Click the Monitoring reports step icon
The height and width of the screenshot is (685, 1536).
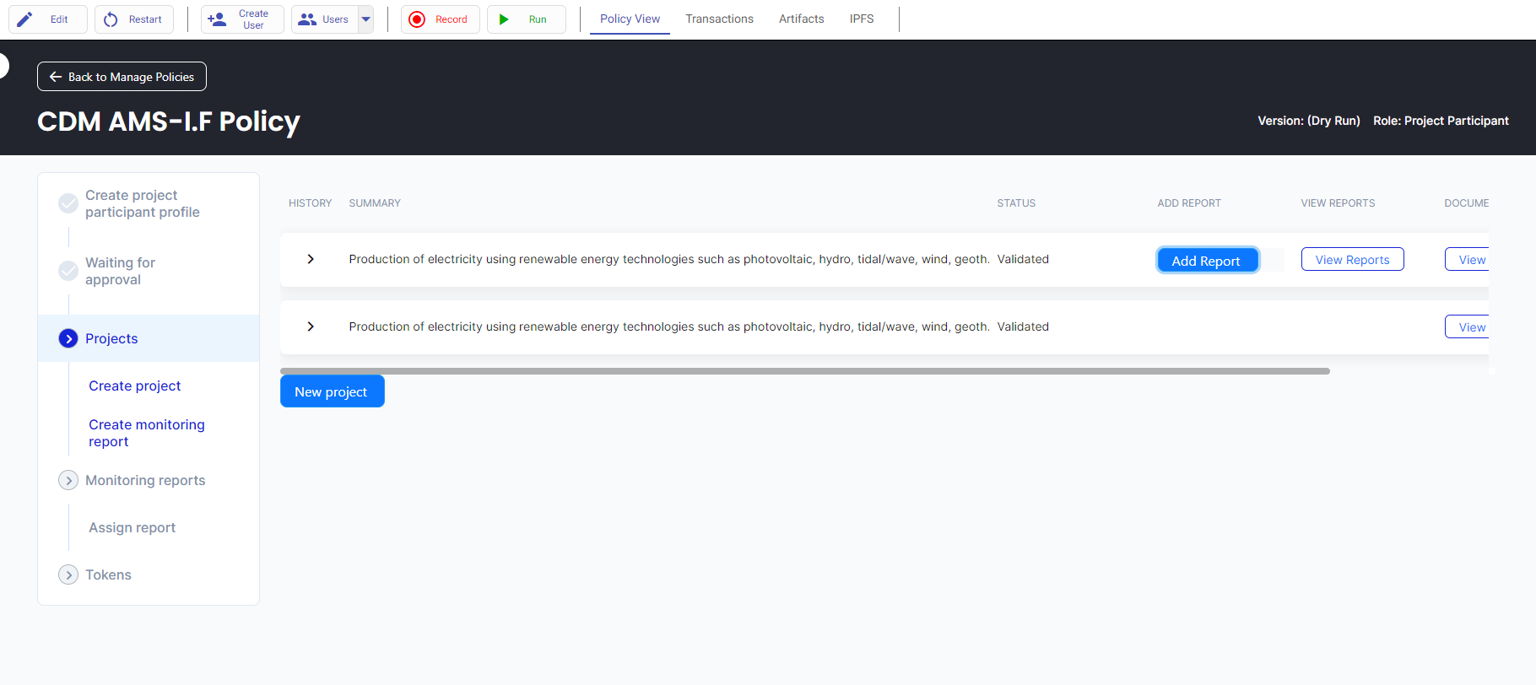[68, 481]
